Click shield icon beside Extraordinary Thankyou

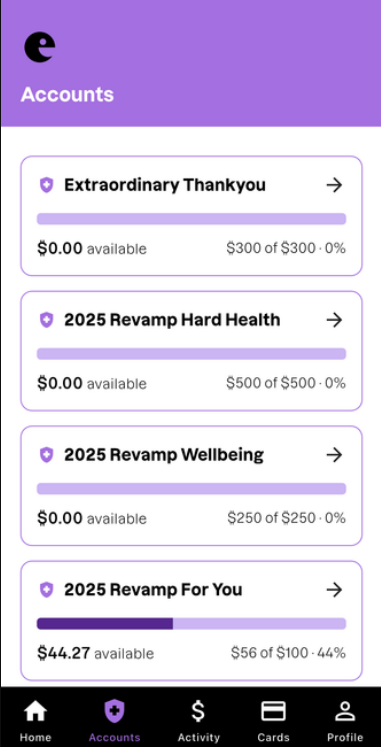point(46,185)
